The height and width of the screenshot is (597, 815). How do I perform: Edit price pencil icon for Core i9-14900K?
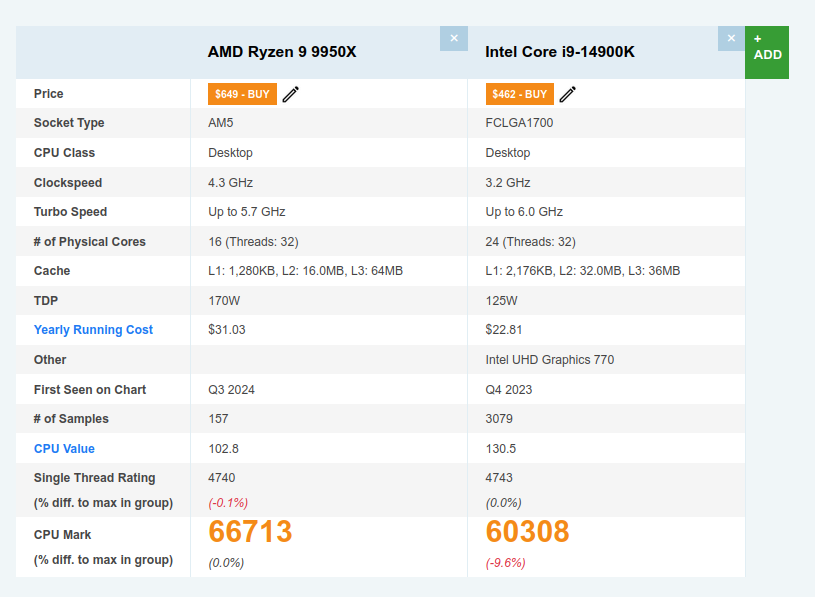point(568,94)
